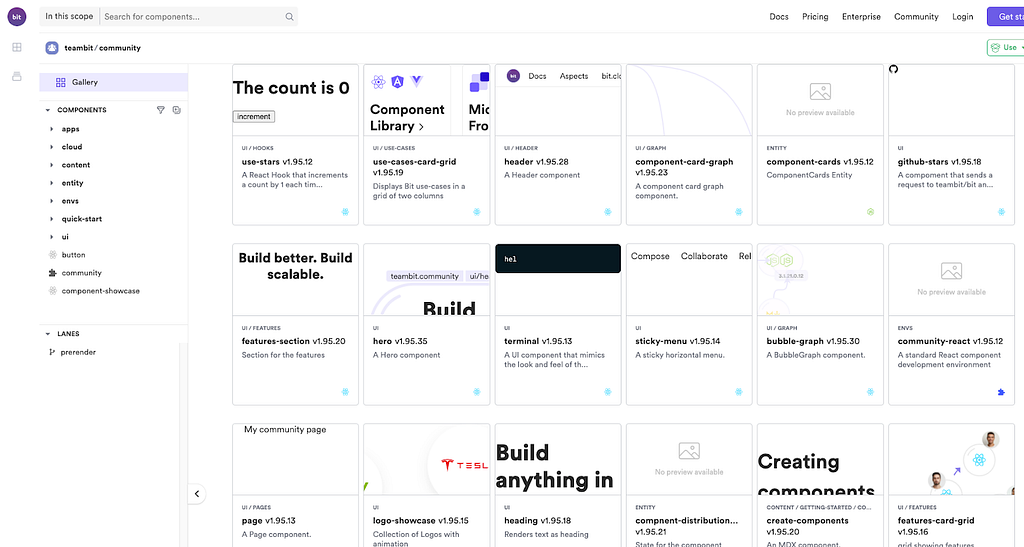
Task: Open the second left rail icon below grid
Action: tap(17, 76)
